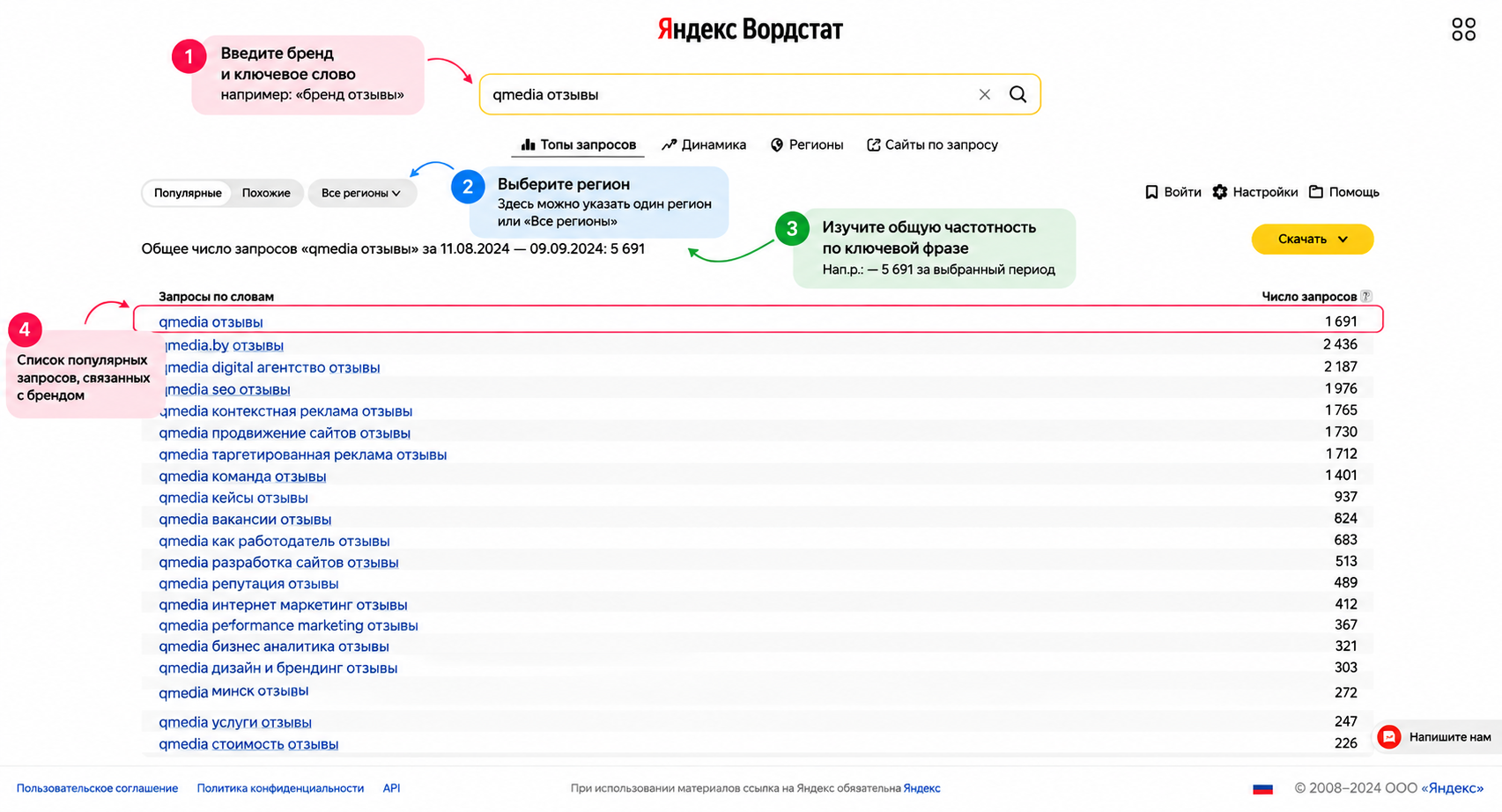Open qmedia как работодатель отзывы link
Image resolution: width=1502 pixels, height=812 pixels.
pos(274,542)
